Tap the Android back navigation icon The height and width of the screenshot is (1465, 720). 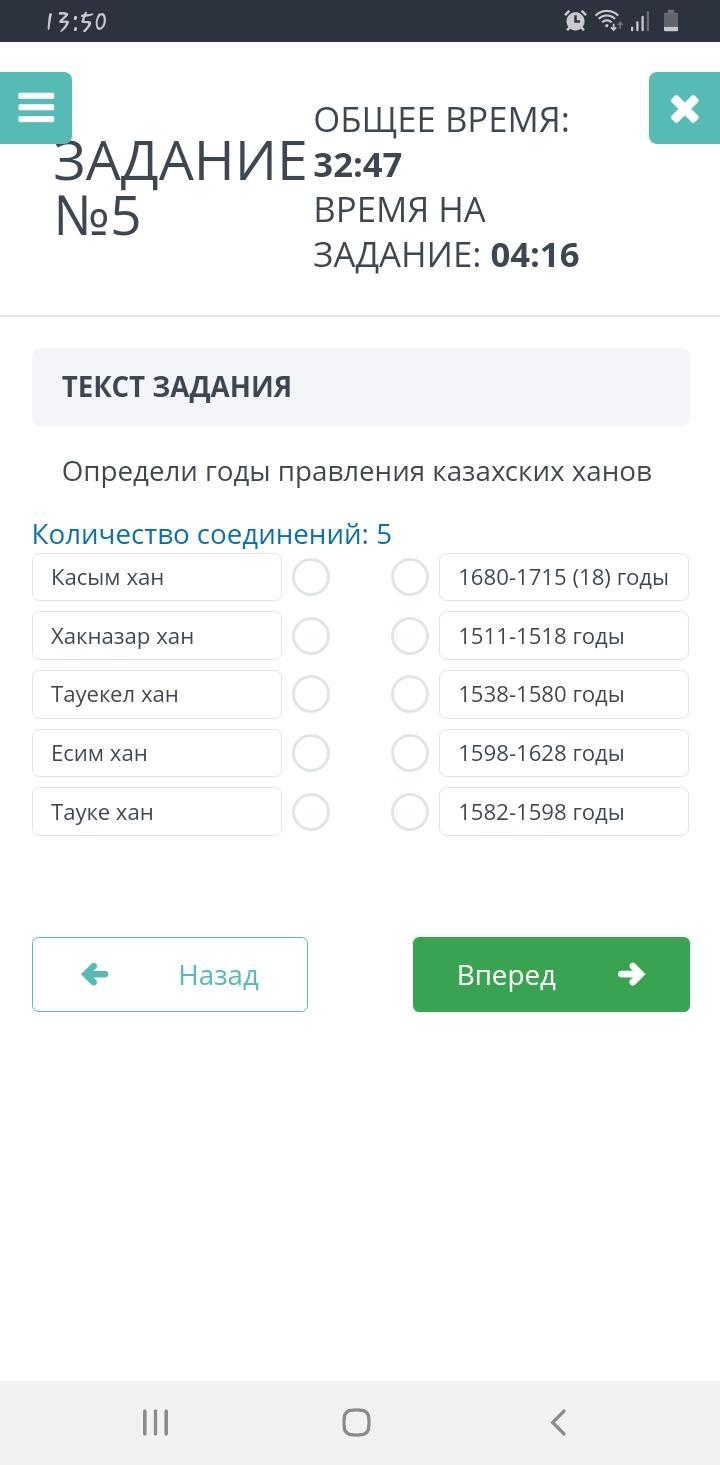point(558,1422)
